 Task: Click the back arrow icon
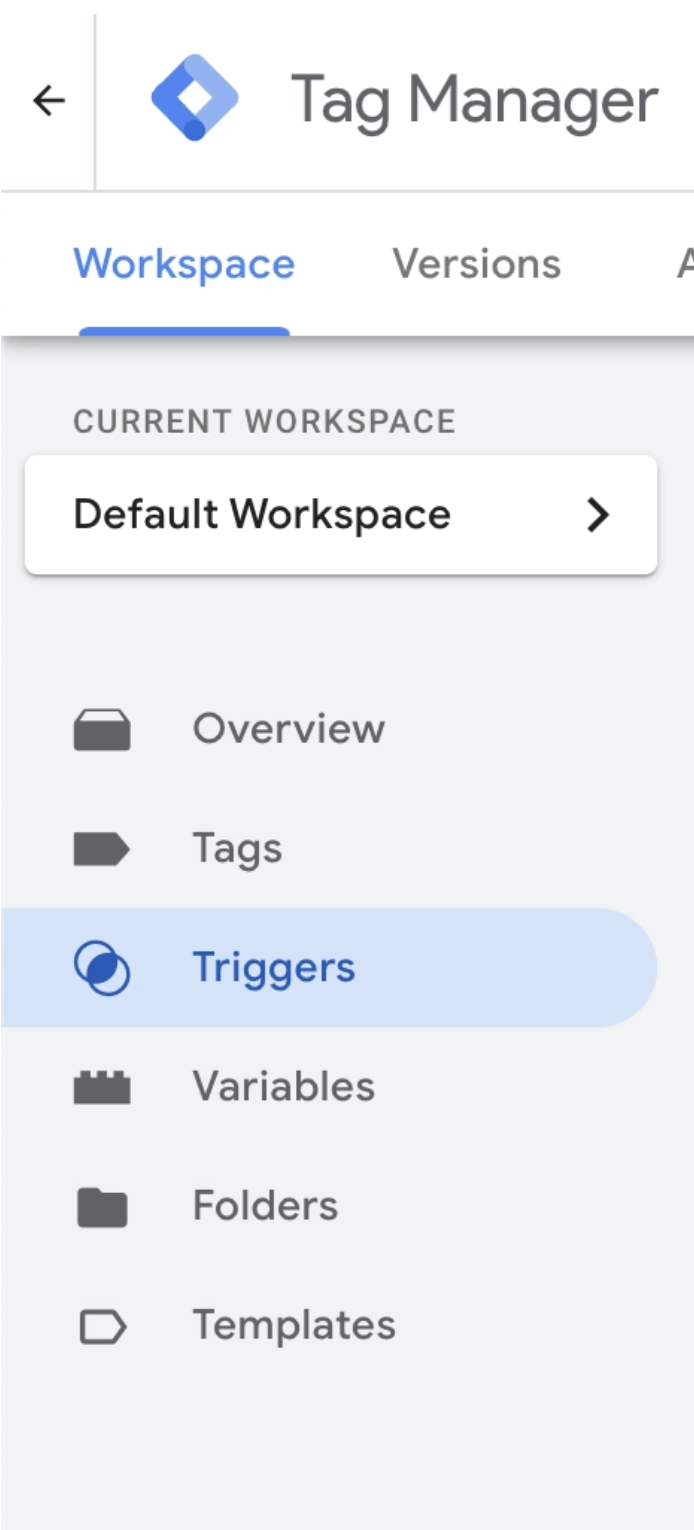48,100
